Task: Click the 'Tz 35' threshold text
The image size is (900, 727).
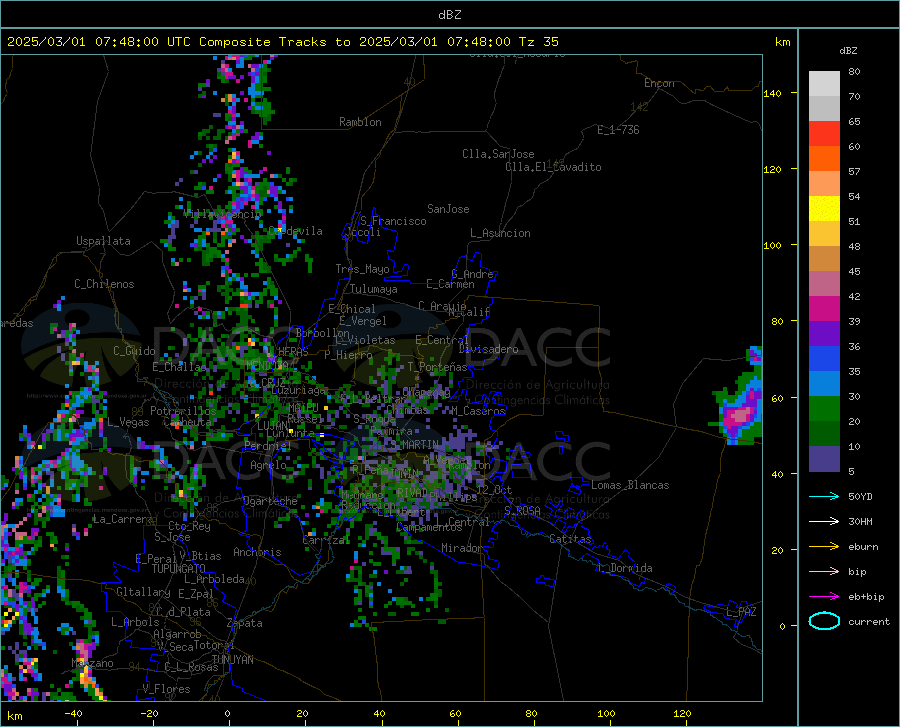Action: (538, 42)
